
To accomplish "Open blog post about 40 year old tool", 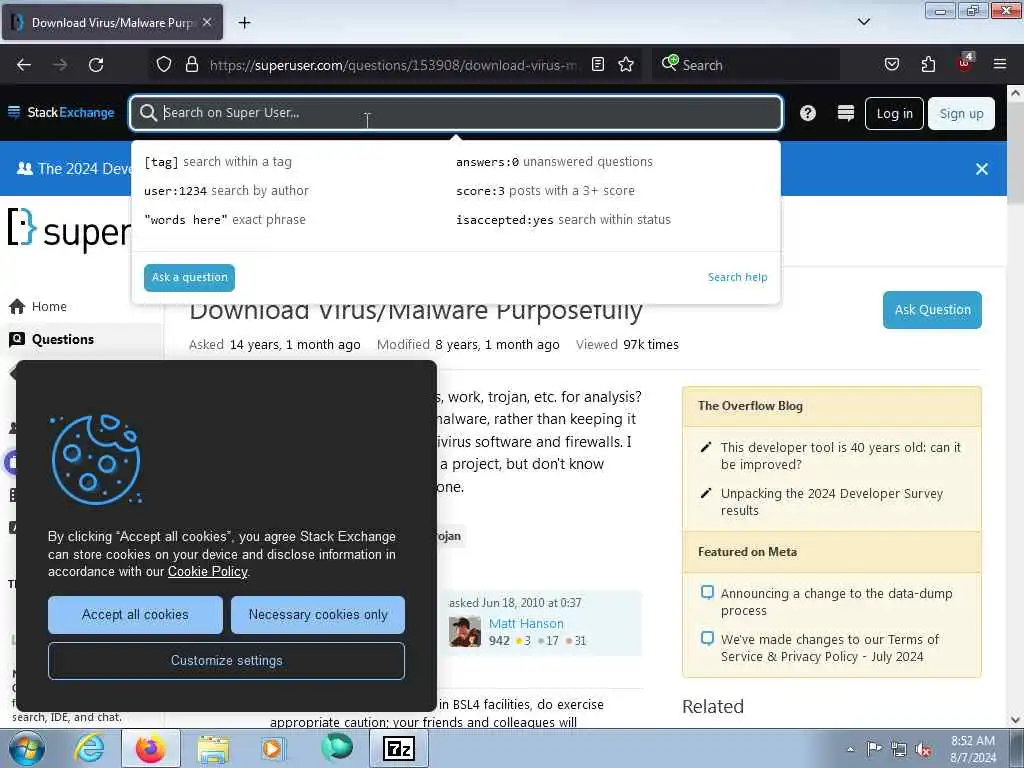I will (840, 456).
